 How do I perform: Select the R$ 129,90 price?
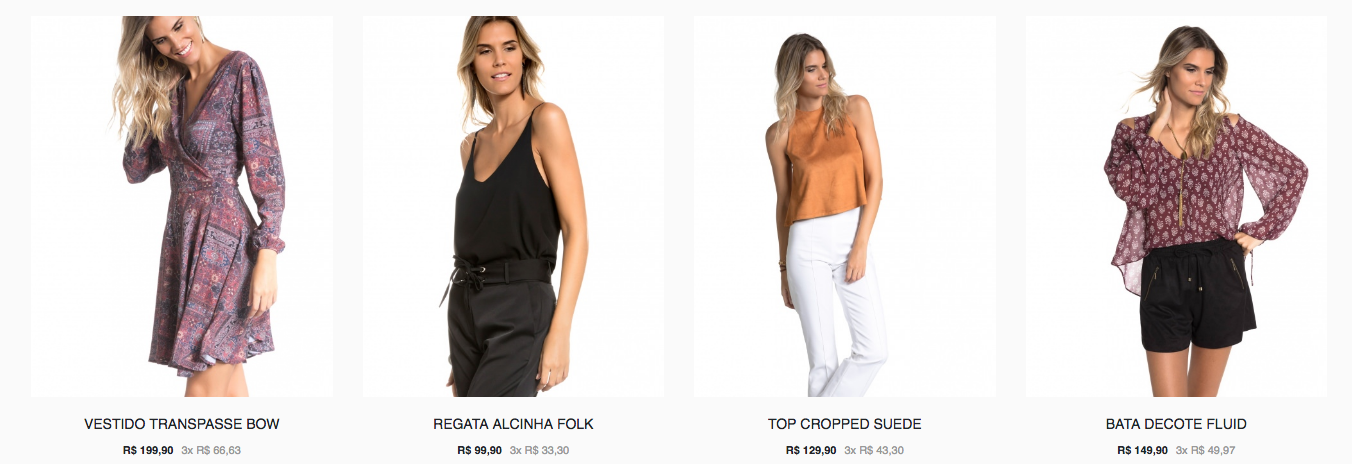(x=811, y=450)
